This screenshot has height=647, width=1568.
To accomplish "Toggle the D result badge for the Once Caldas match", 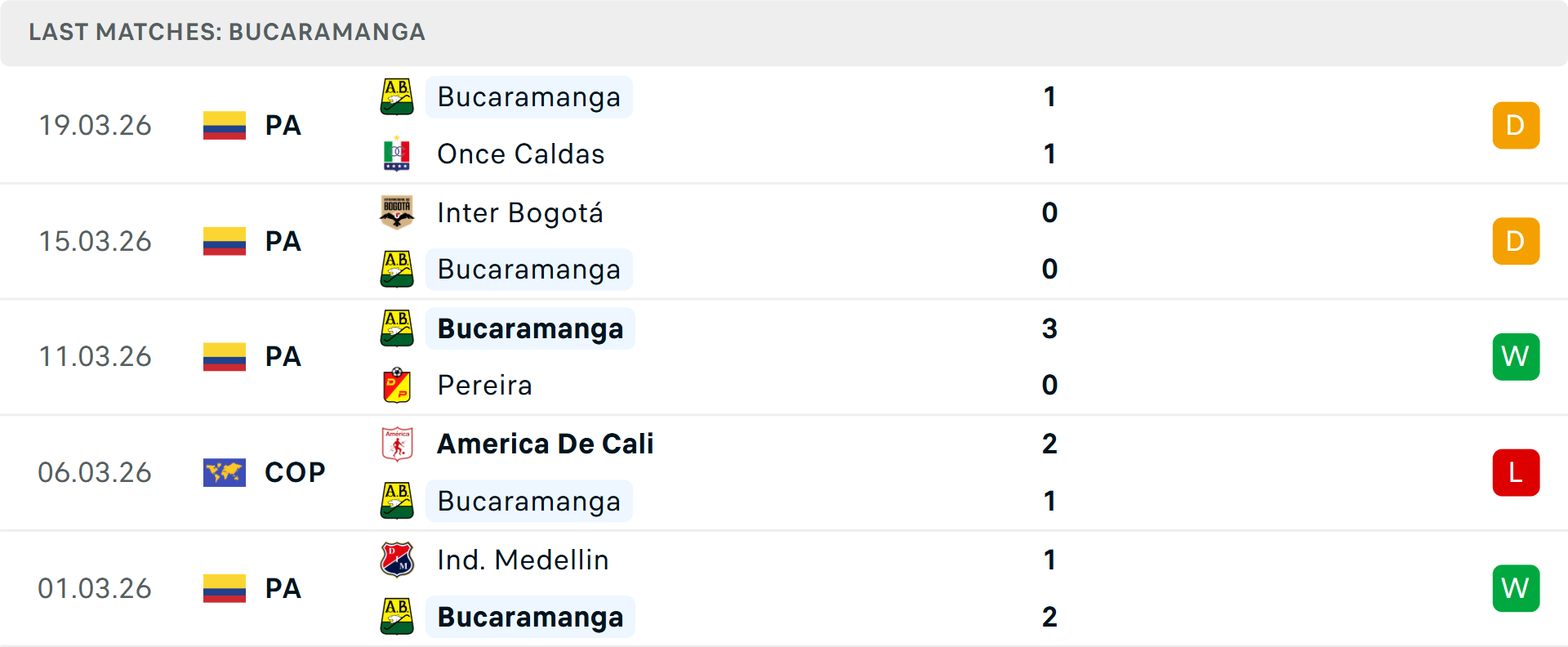I will [1516, 125].
